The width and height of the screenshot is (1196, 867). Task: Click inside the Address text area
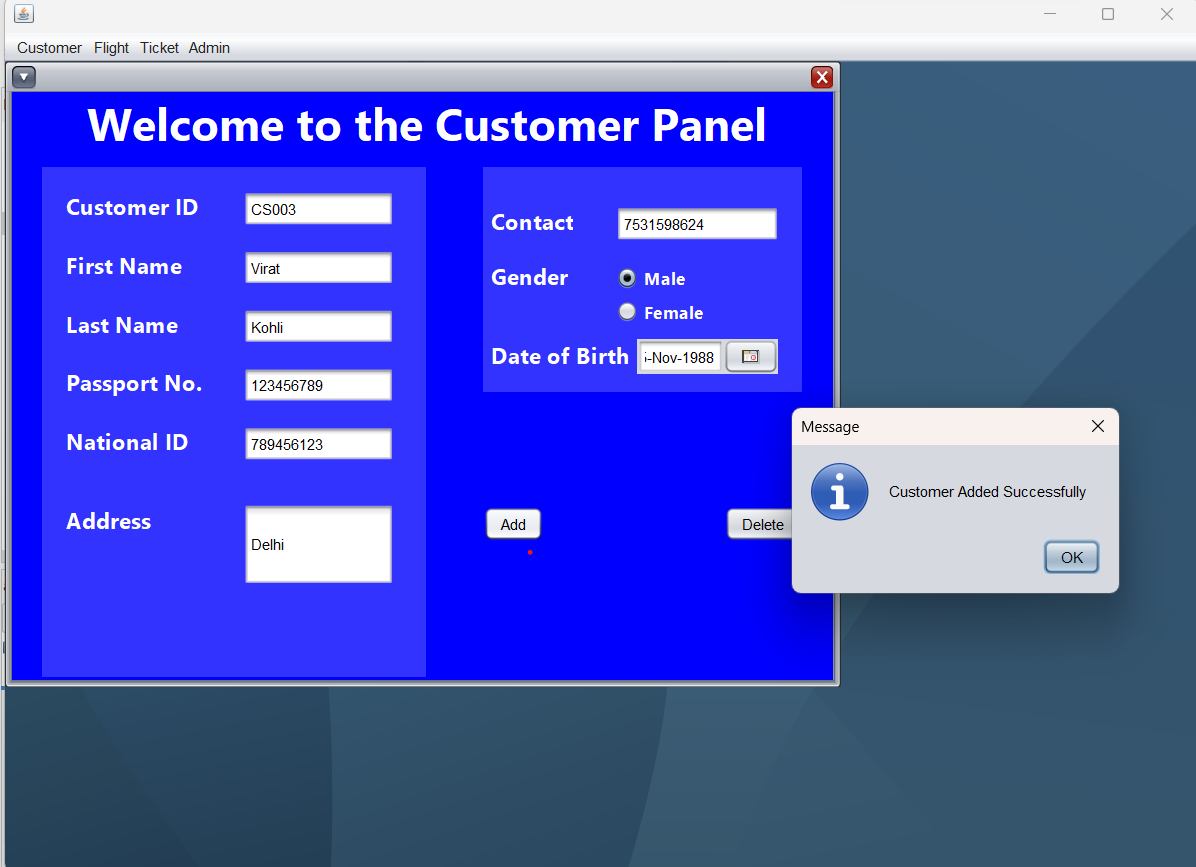(318, 544)
